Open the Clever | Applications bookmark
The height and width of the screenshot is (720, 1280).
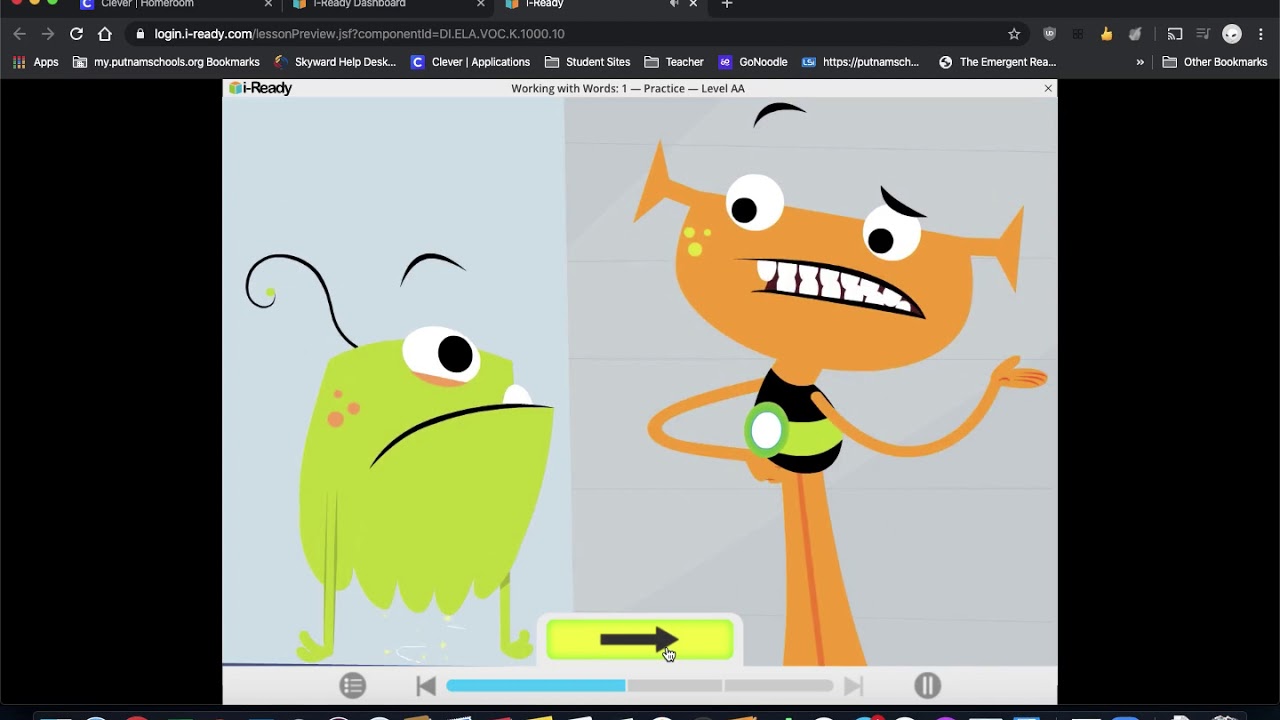click(x=471, y=62)
